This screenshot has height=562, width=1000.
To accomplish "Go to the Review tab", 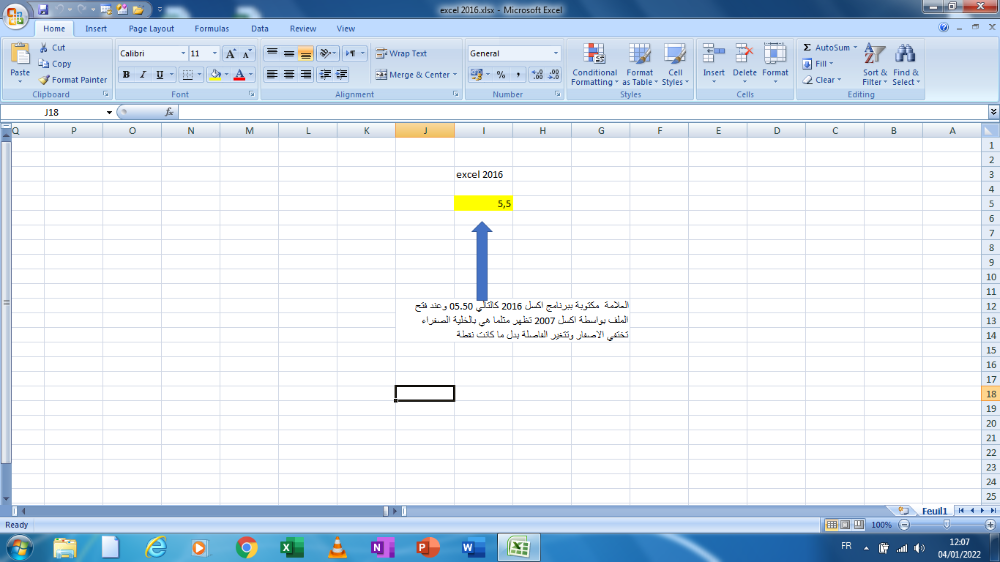I will pyautogui.click(x=303, y=29).
